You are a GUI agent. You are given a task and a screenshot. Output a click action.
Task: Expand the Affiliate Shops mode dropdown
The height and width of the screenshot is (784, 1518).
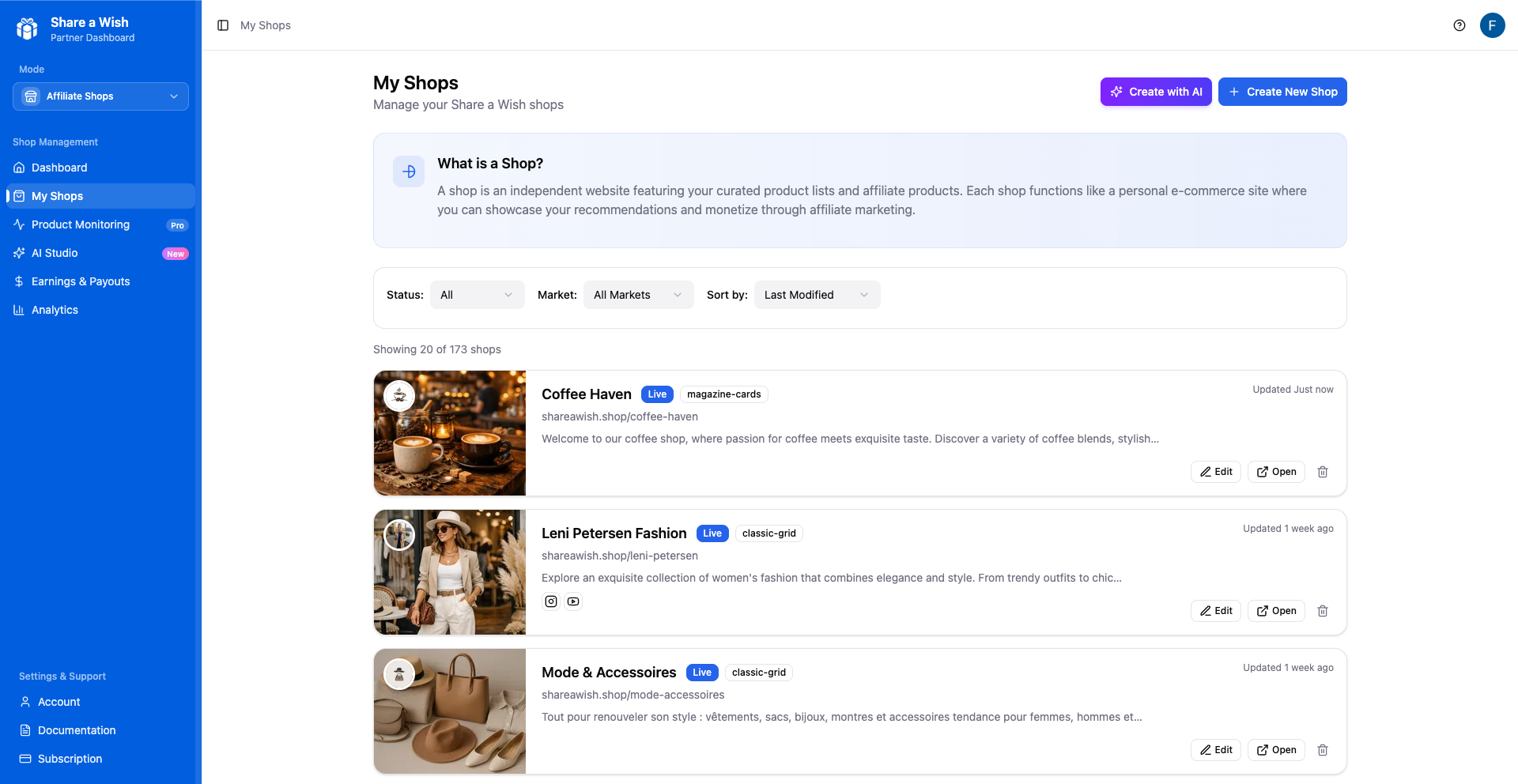tap(100, 96)
